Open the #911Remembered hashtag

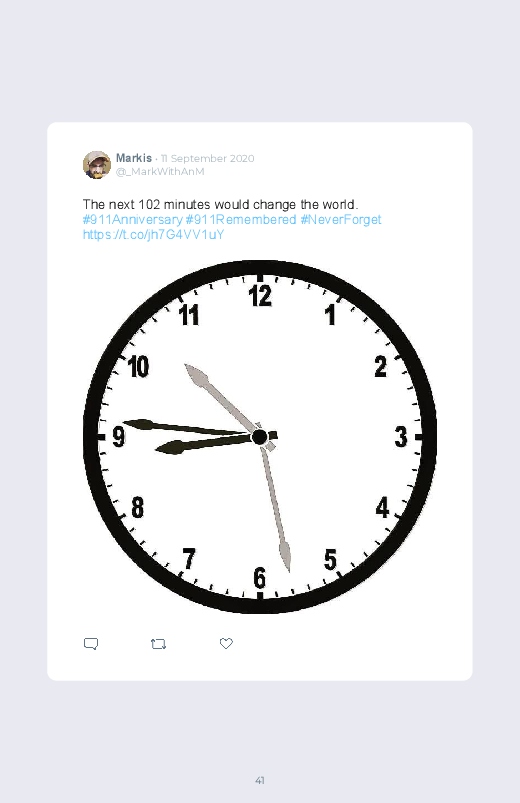[x=241, y=220]
